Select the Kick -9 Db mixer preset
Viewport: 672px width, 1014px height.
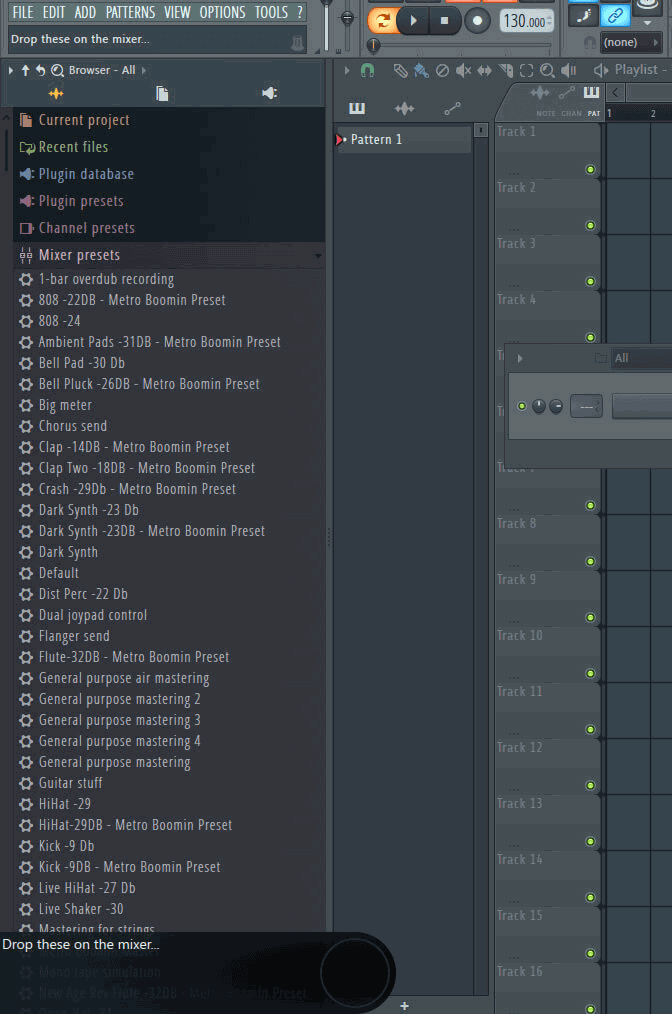66,846
